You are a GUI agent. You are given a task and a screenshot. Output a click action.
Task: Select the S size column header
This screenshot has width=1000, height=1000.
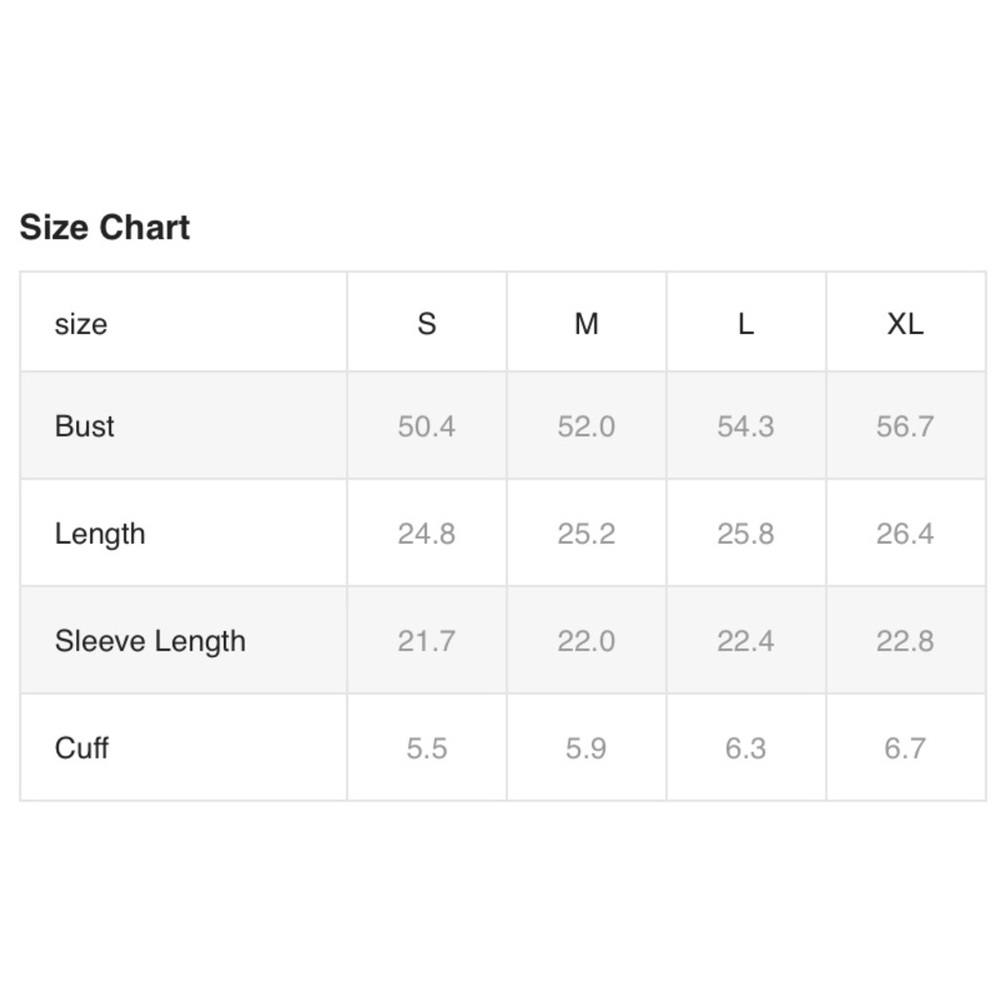427,324
